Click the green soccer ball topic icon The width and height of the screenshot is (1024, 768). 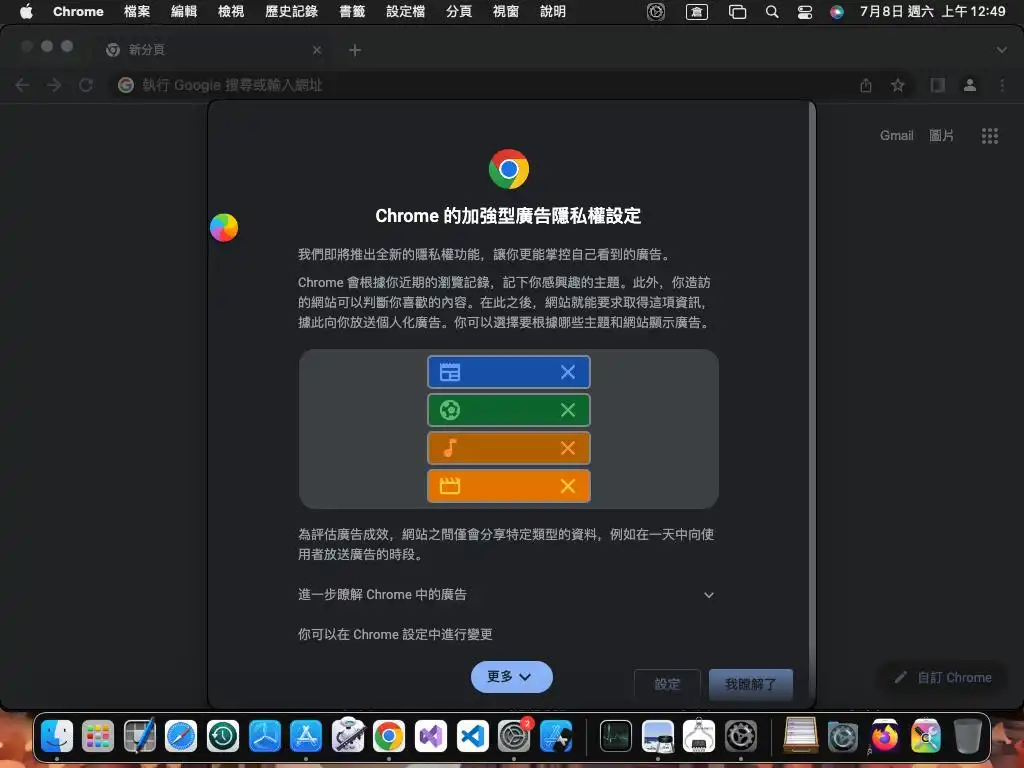pyautogui.click(x=449, y=410)
